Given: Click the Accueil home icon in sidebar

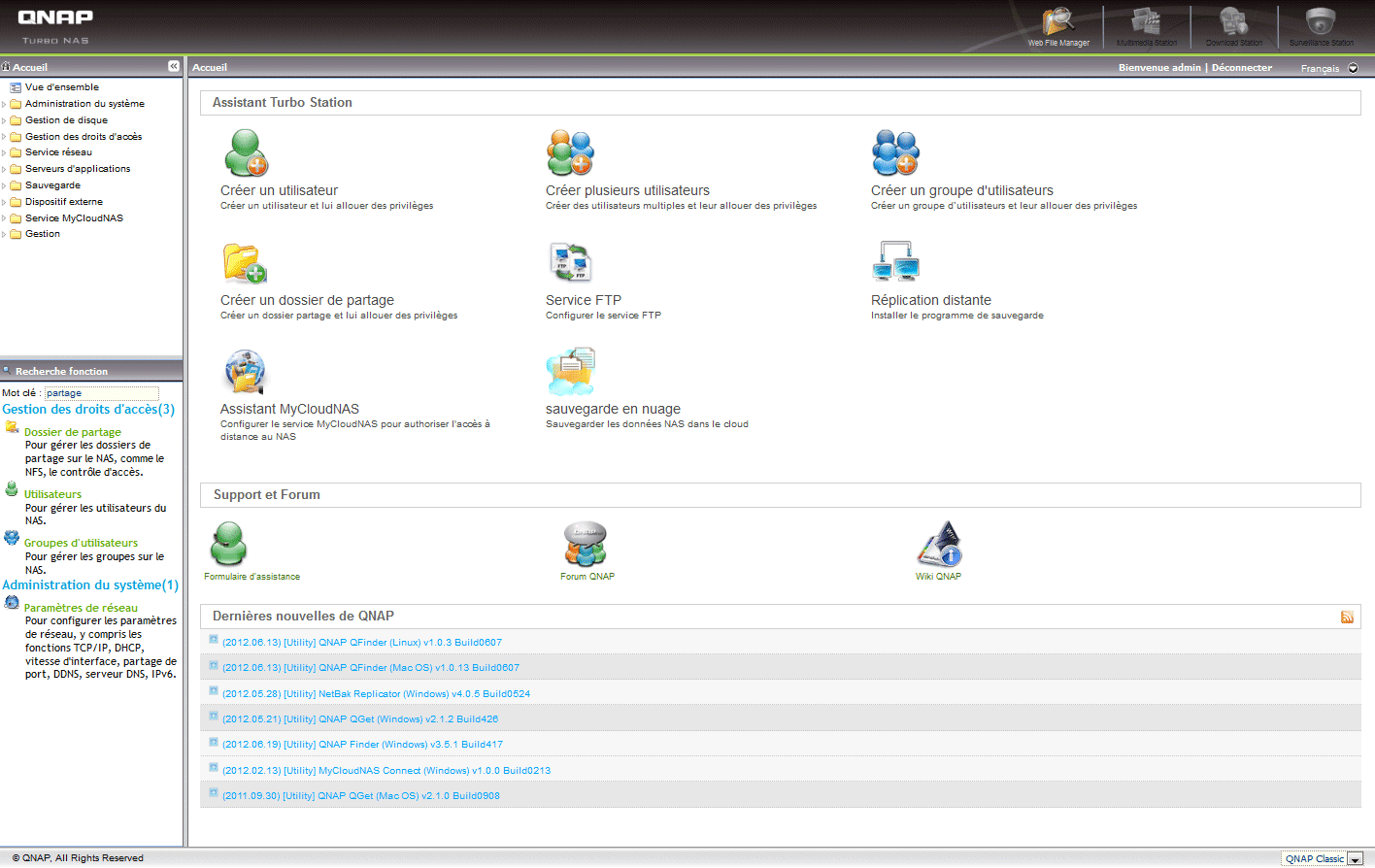Looking at the screenshot, I should point(6,67).
